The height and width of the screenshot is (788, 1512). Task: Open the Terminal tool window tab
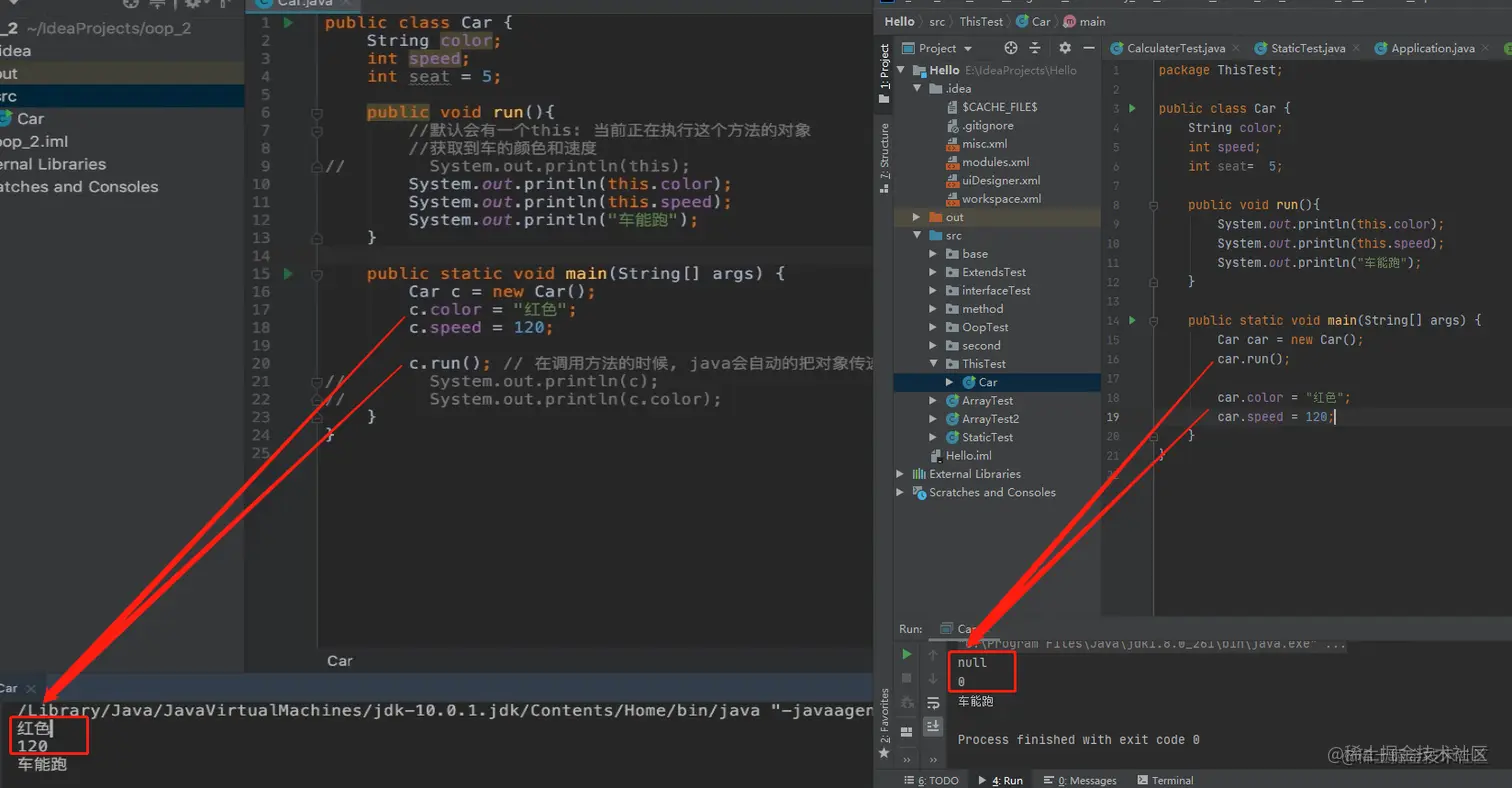pos(1164,780)
